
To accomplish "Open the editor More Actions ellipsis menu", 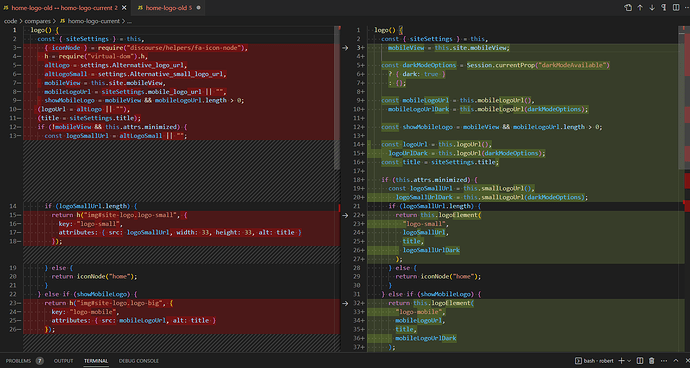I will [x=686, y=7].
